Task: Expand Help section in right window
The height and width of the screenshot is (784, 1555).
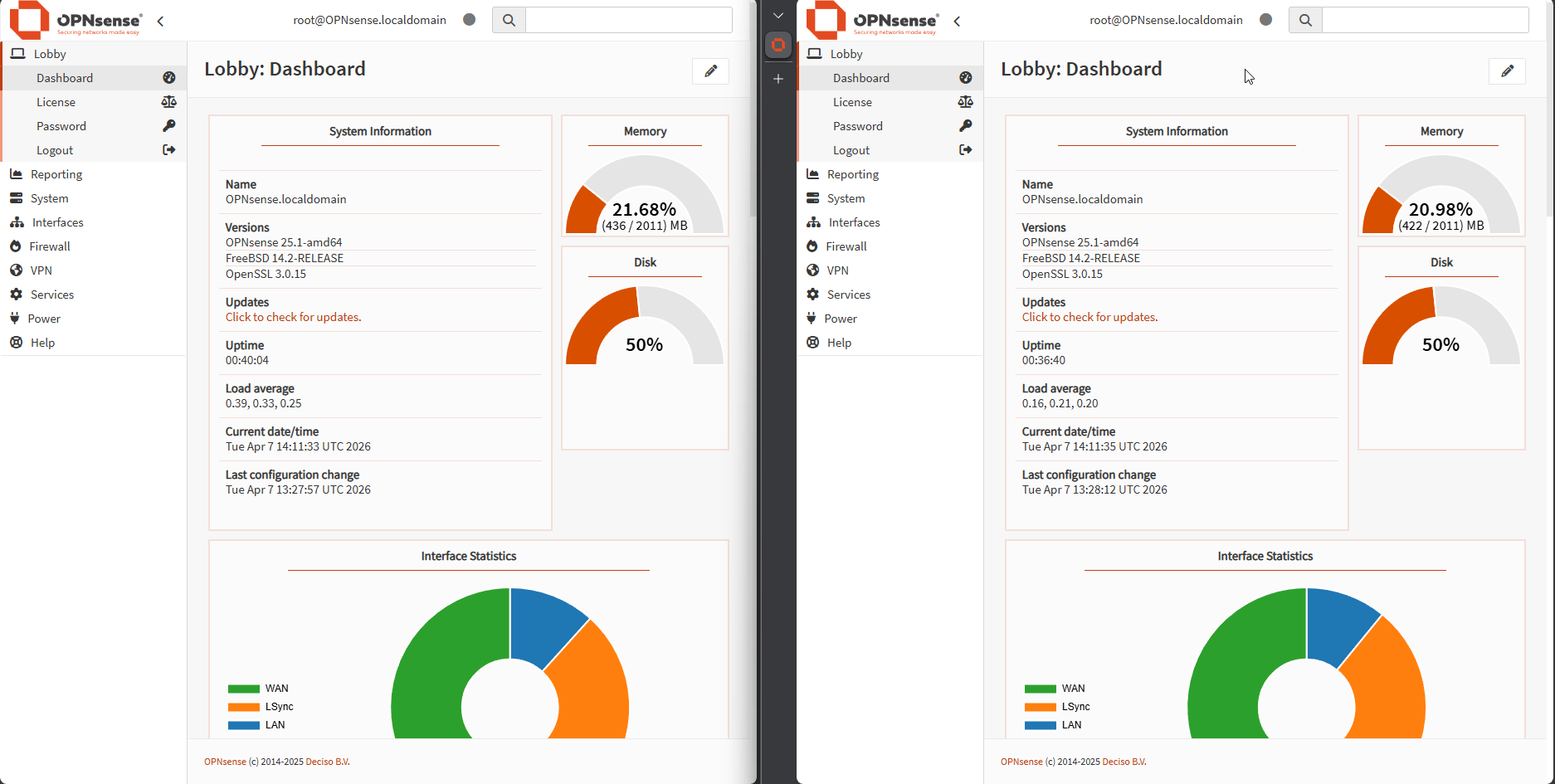Action: [890, 343]
